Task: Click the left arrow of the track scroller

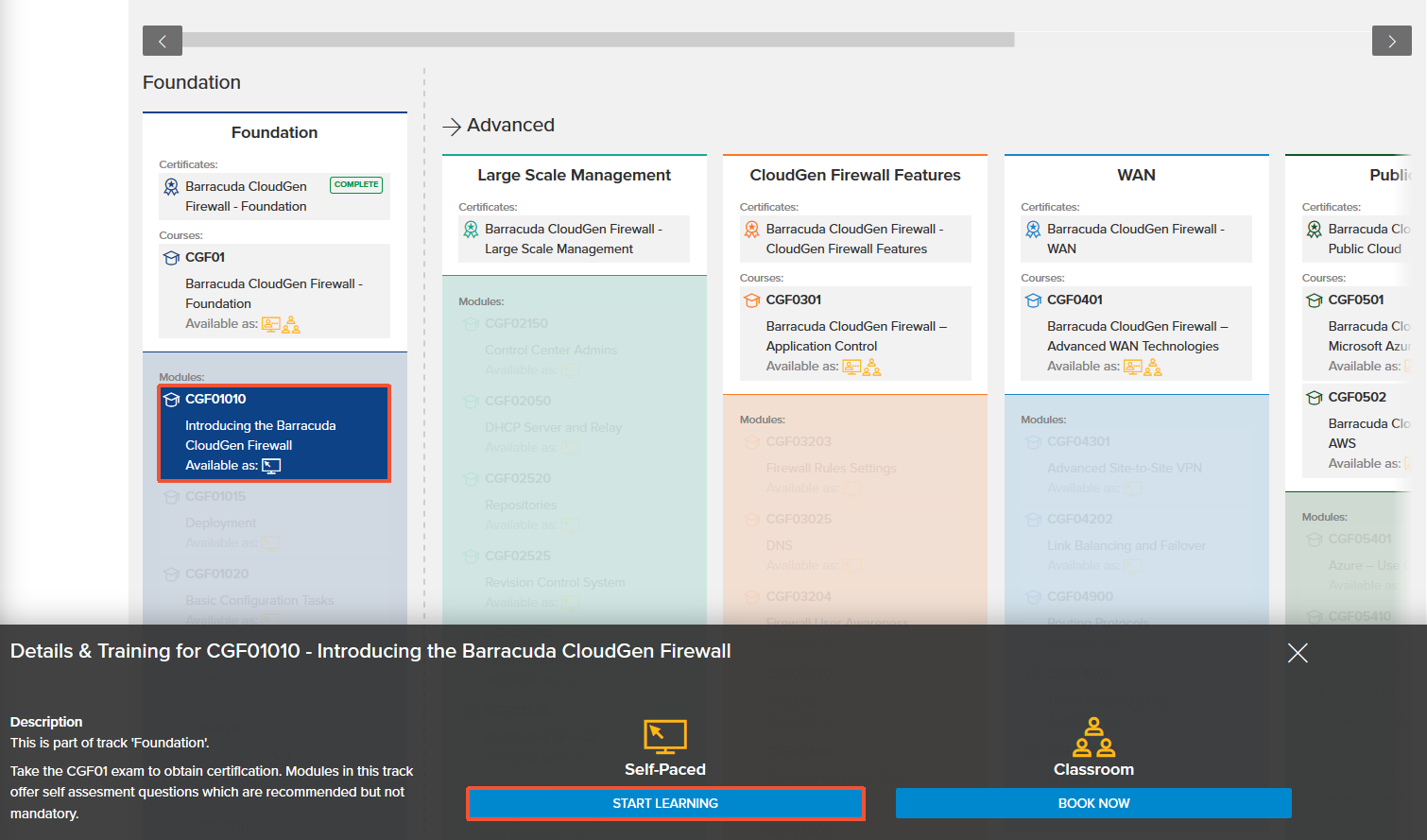Action: 163,41
